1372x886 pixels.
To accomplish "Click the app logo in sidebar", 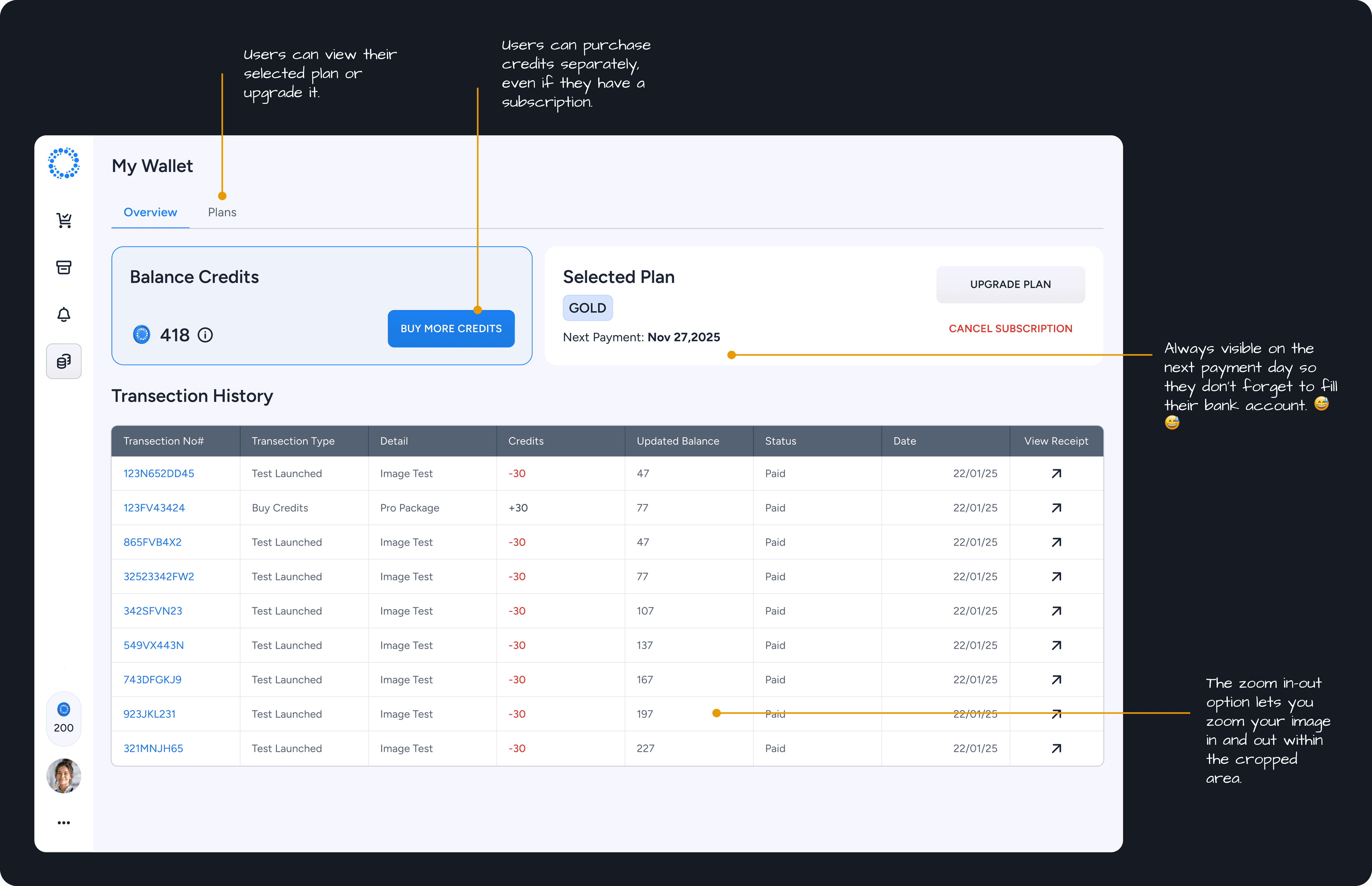I will tap(63, 163).
